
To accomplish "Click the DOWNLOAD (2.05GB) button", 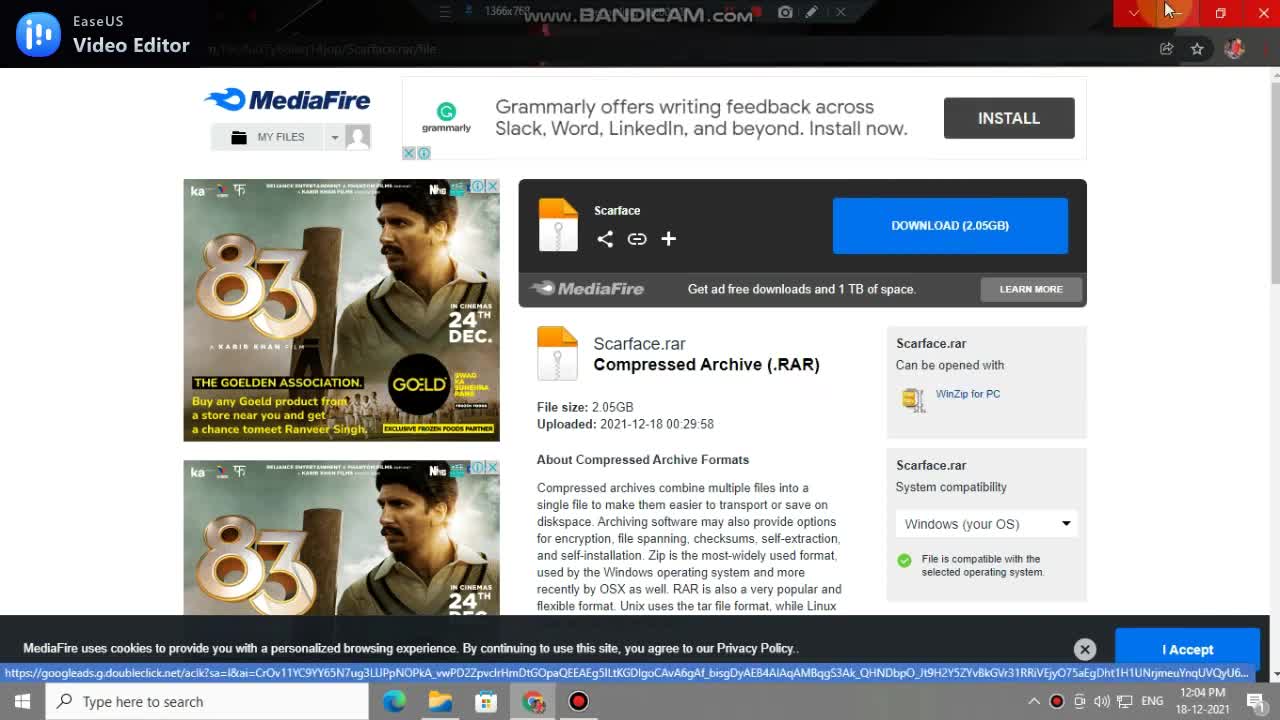I will (950, 225).
